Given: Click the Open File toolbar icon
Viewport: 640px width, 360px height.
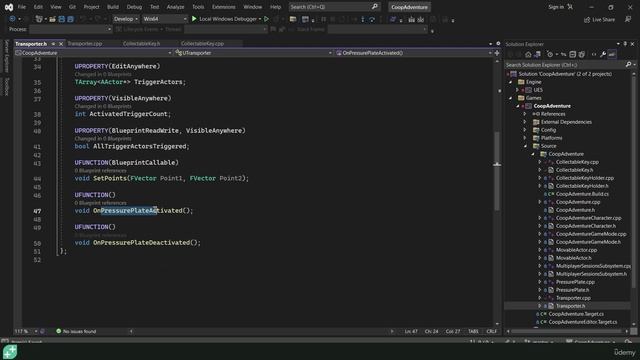Looking at the screenshot, I should [x=52, y=19].
